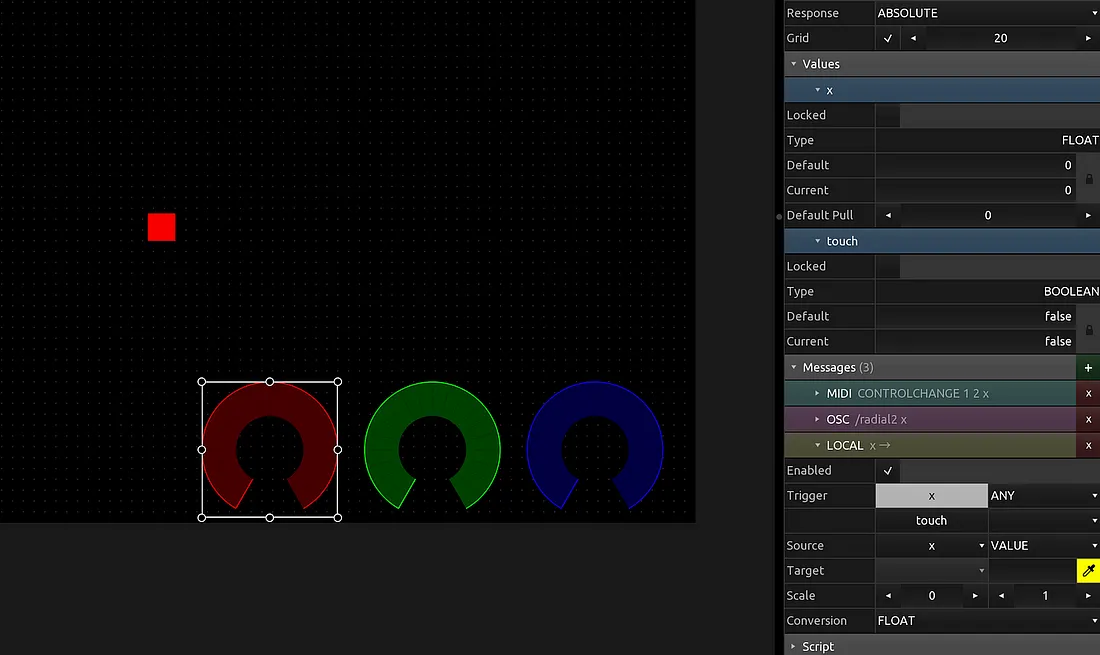Toggle the touch trigger button

pyautogui.click(x=932, y=520)
